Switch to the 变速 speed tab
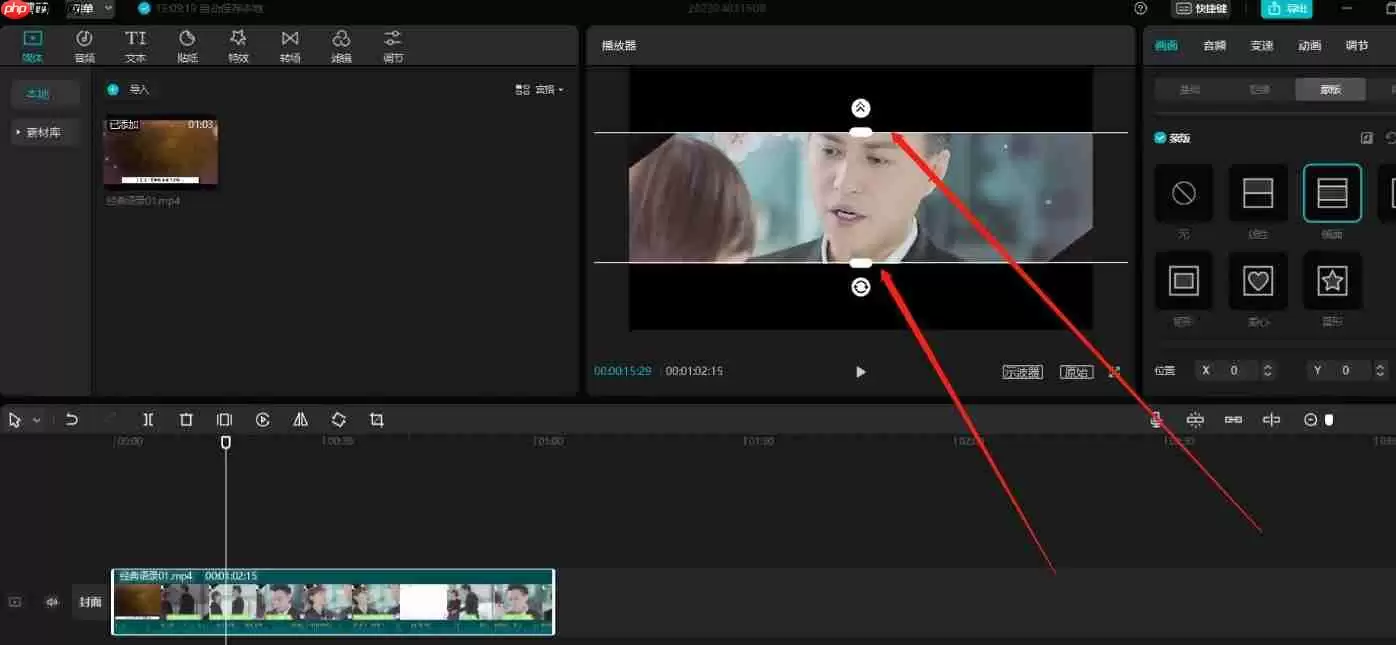This screenshot has height=645, width=1396. 1261,45
